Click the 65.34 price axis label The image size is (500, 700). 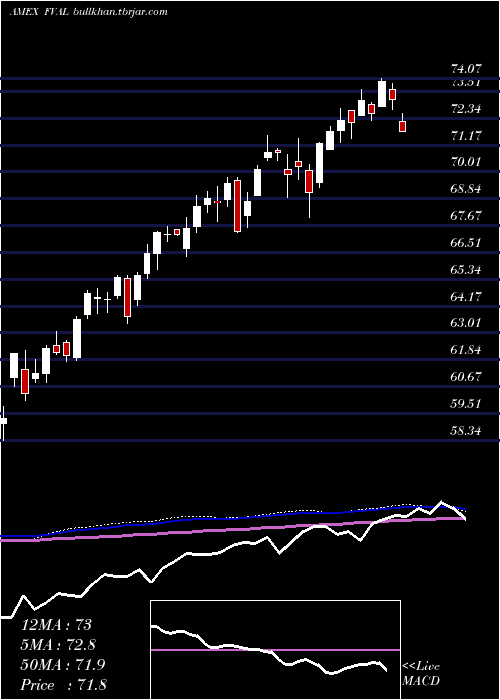click(466, 270)
